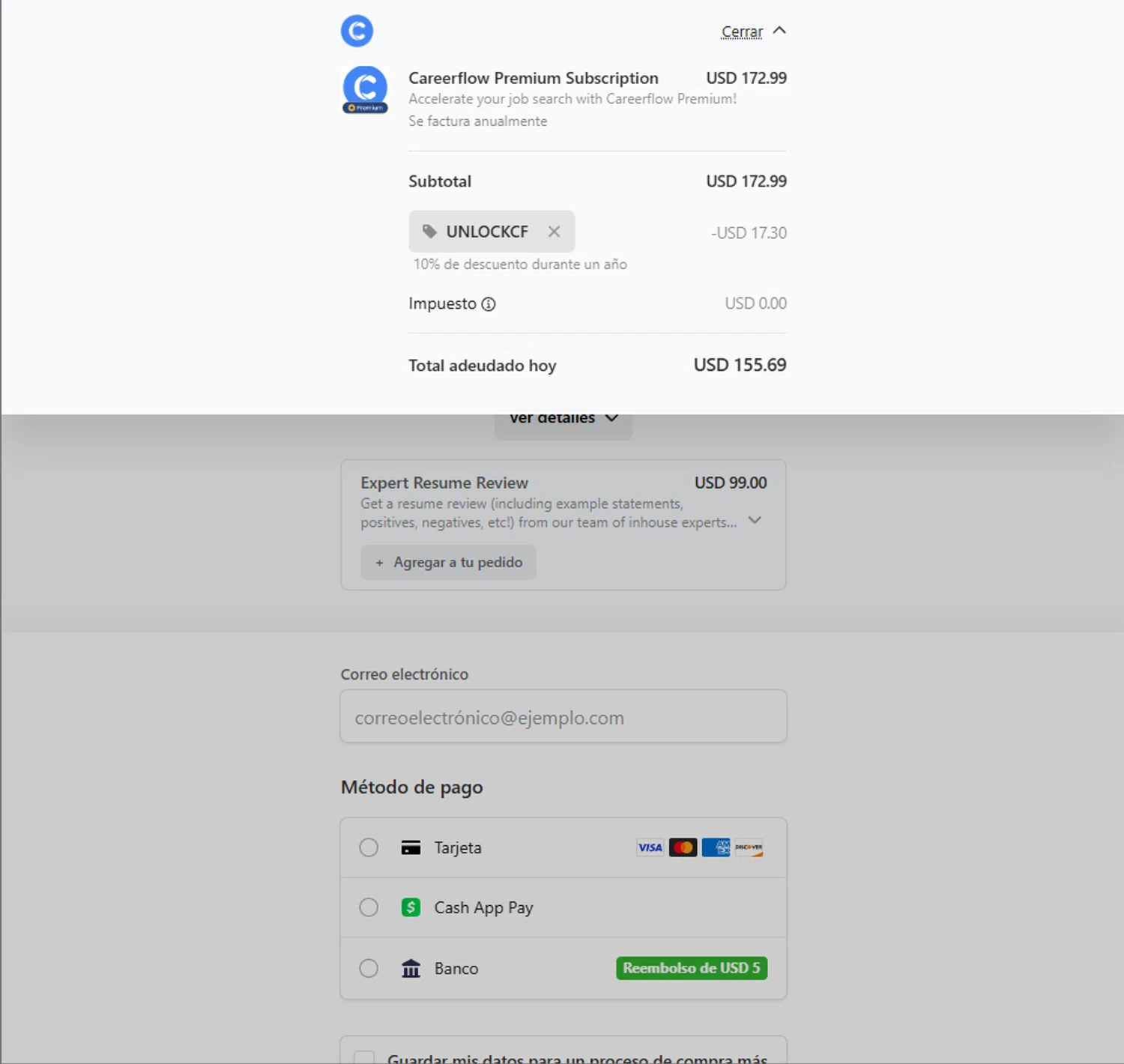The width and height of the screenshot is (1124, 1064).
Task: Click the tag icon on UNLOCKCF coupon
Action: (429, 232)
